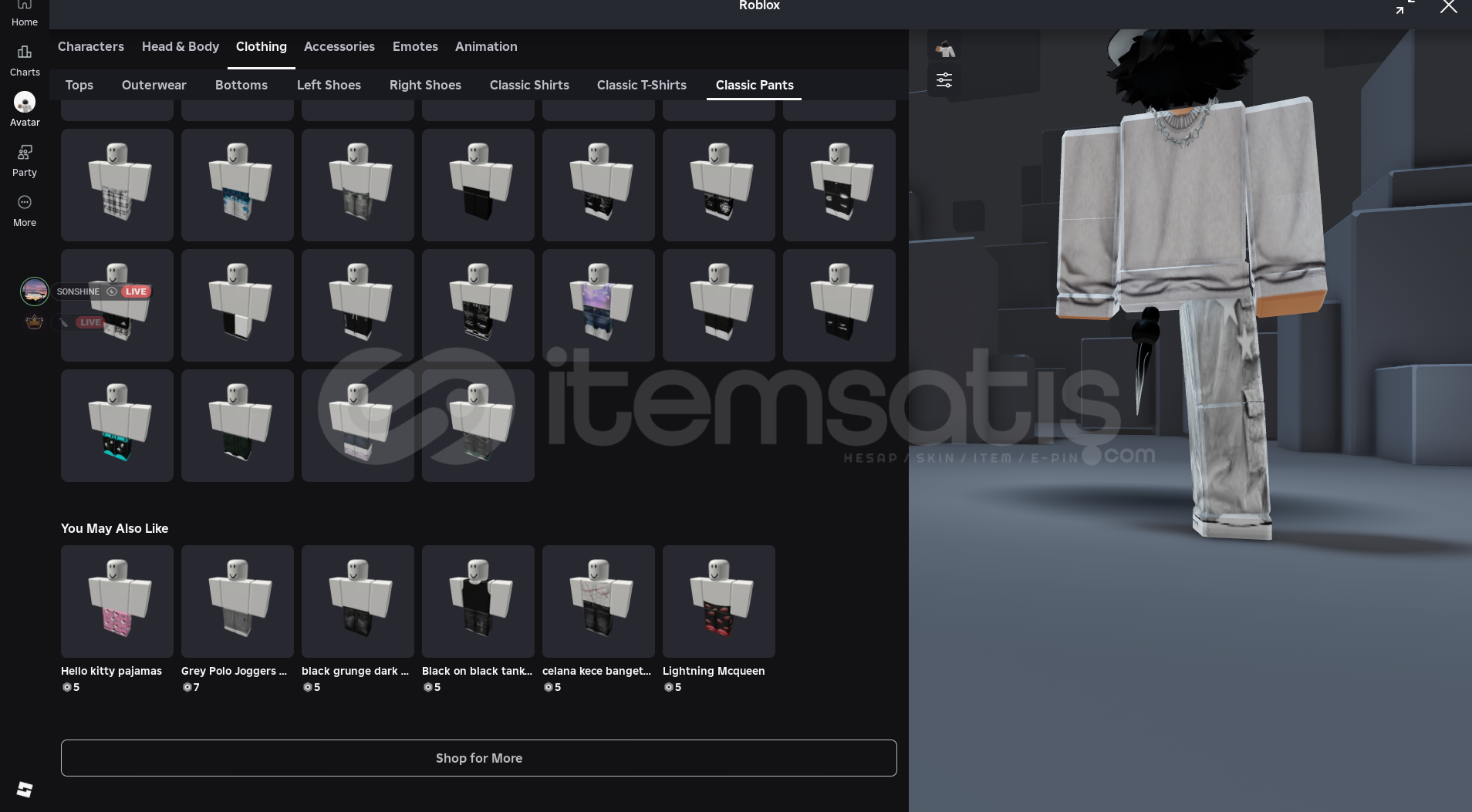Switch to the Head & Body tab
Screen dimensions: 1472x812
[181, 46]
